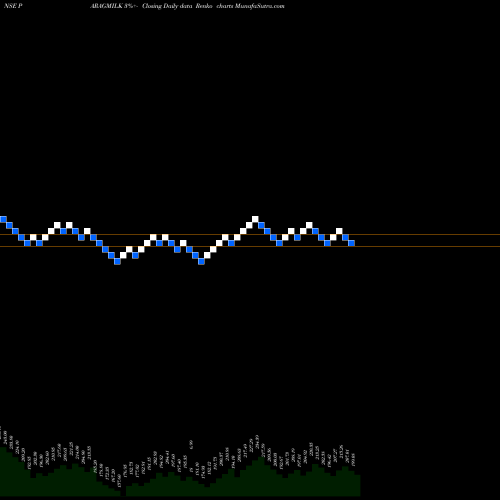Viewport: 500px width, 500px height.
Task: Click the lower orange horizontal level line
Action: (250, 246)
